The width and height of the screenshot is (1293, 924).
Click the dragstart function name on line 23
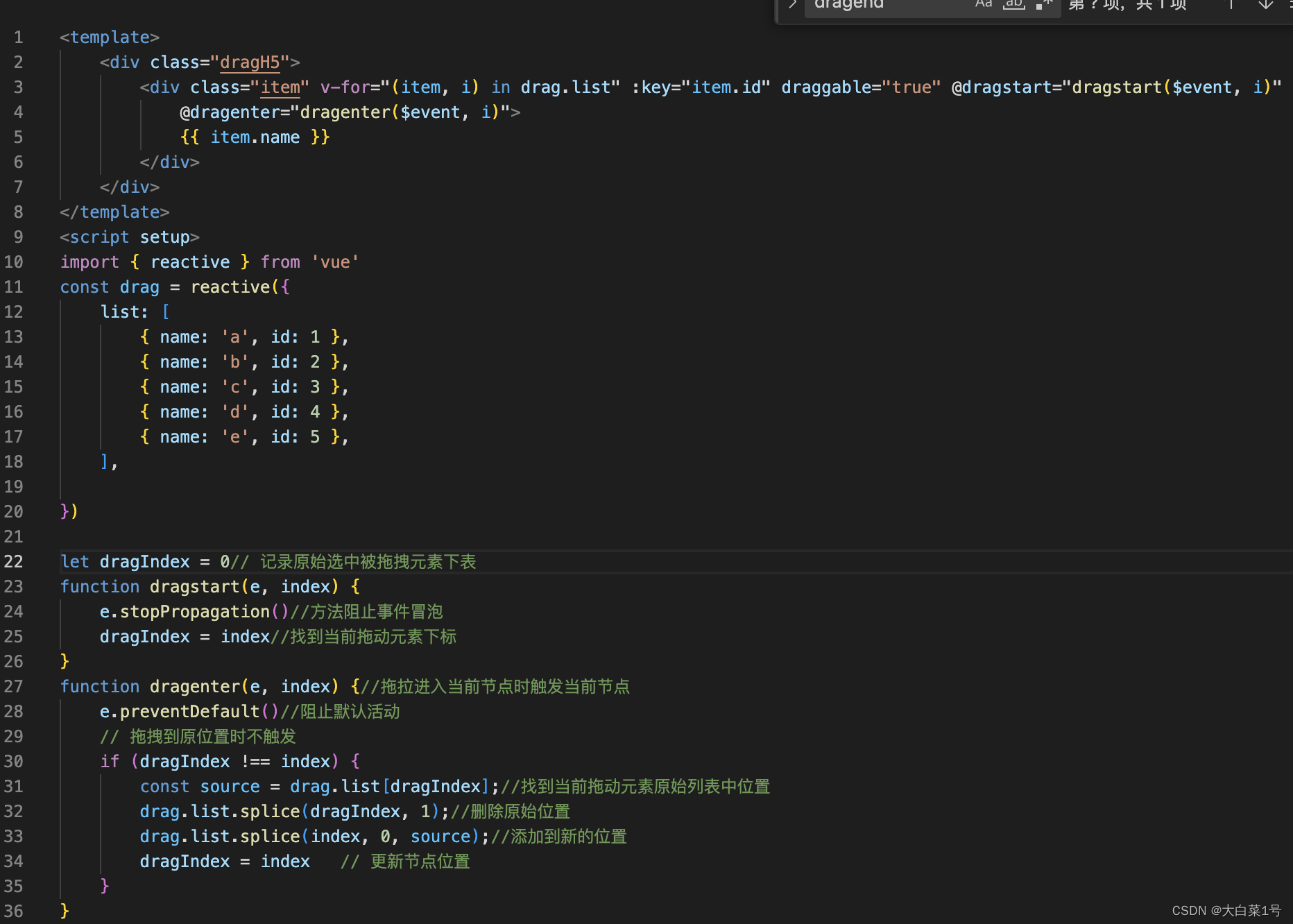tap(195, 586)
